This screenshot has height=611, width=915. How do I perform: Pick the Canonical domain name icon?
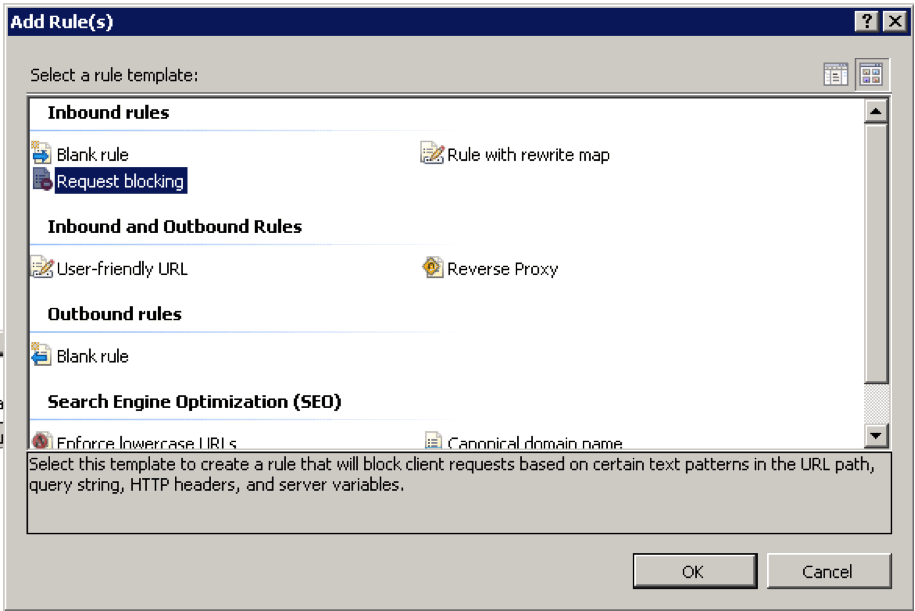432,441
